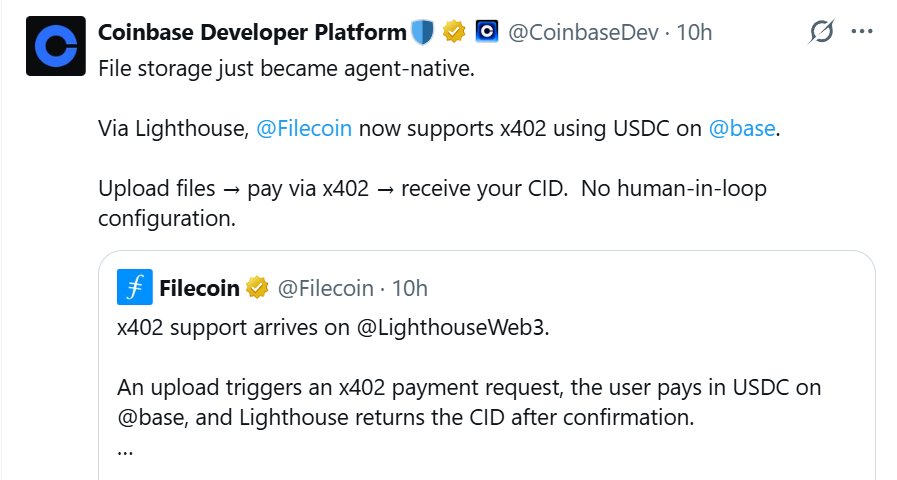Click the Filecoin display name in quoted post

200,289
